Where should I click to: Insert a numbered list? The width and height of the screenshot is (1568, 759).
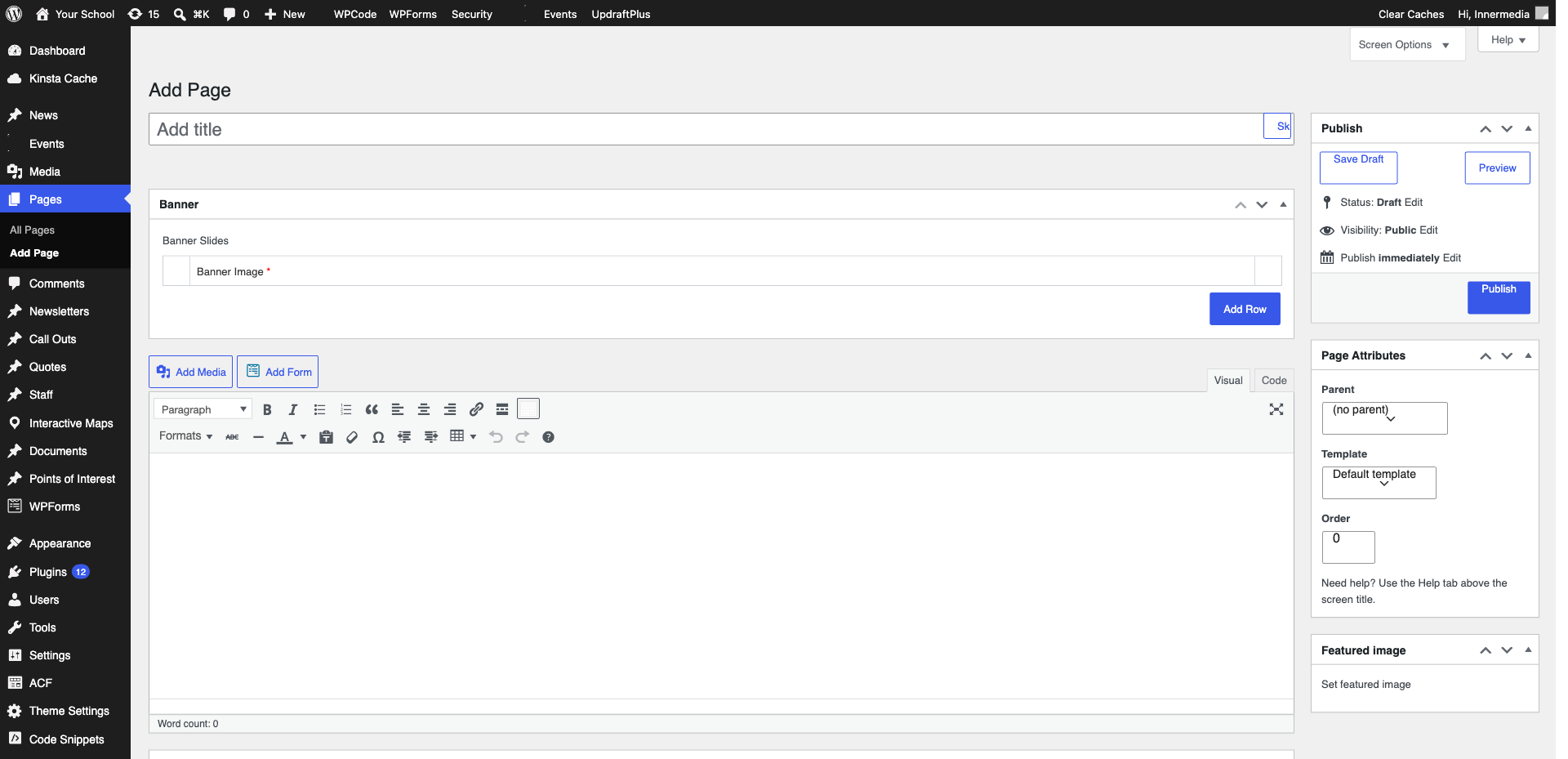[345, 409]
